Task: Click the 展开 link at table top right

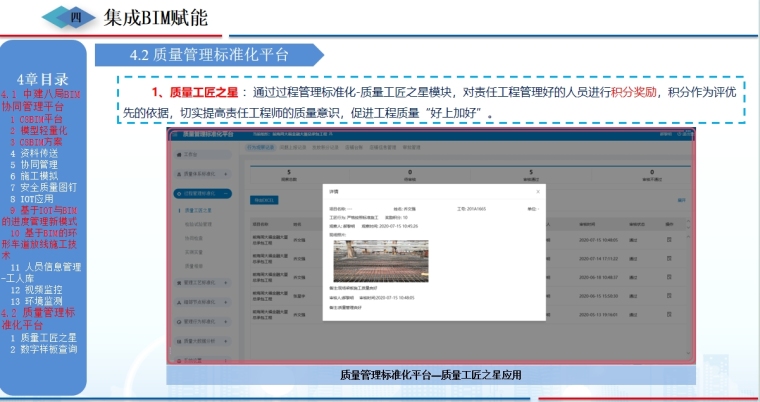Action: pos(679,198)
